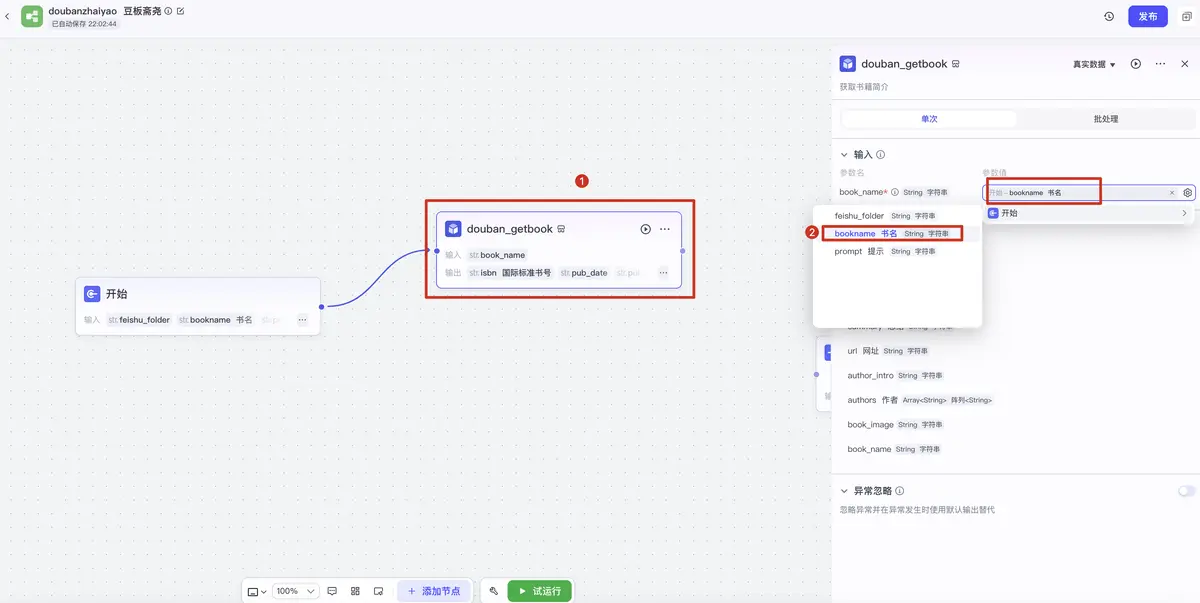Click douban_getbook node cube icon on canvas
Image resolution: width=1200 pixels, height=603 pixels.
[453, 229]
